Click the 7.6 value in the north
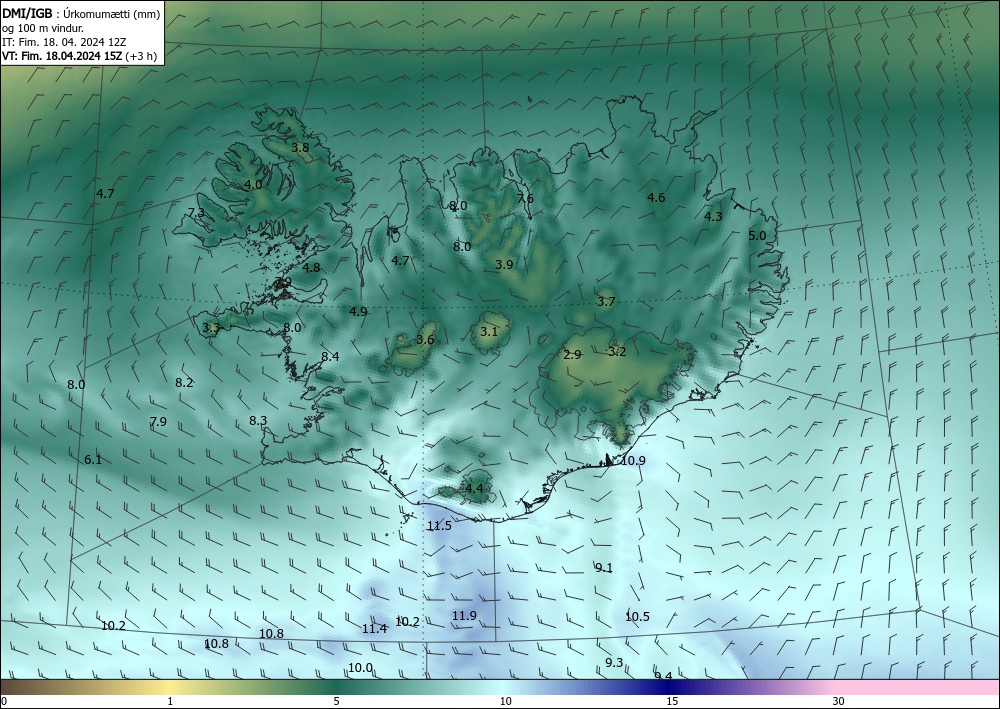 [525, 198]
